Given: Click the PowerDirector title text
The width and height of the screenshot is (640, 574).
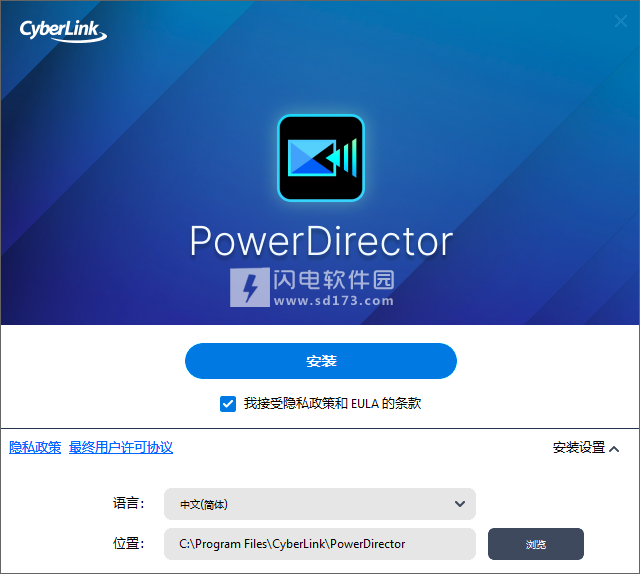Looking at the screenshot, I should (320, 242).
